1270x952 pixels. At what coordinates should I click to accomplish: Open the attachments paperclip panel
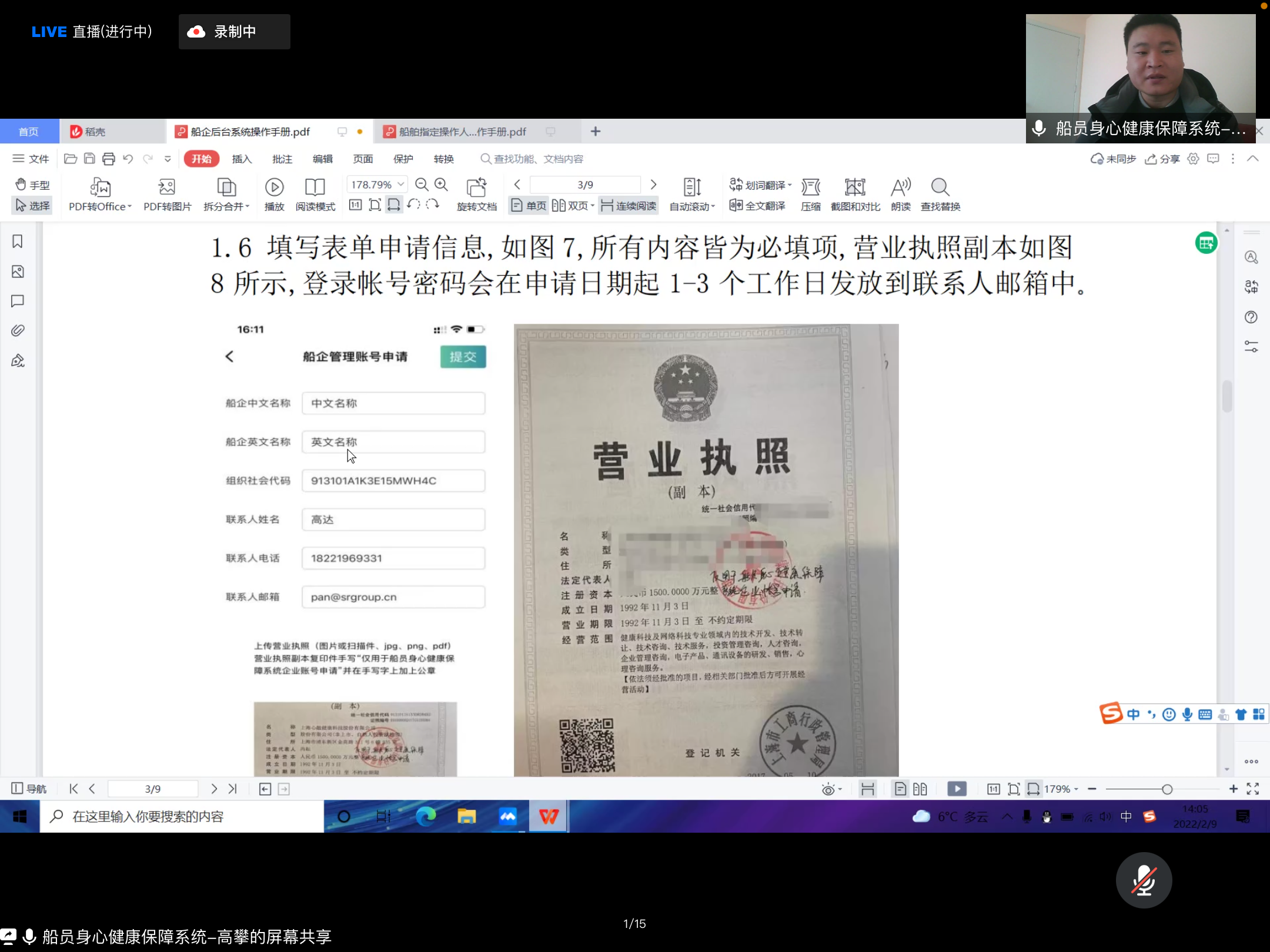click(18, 330)
